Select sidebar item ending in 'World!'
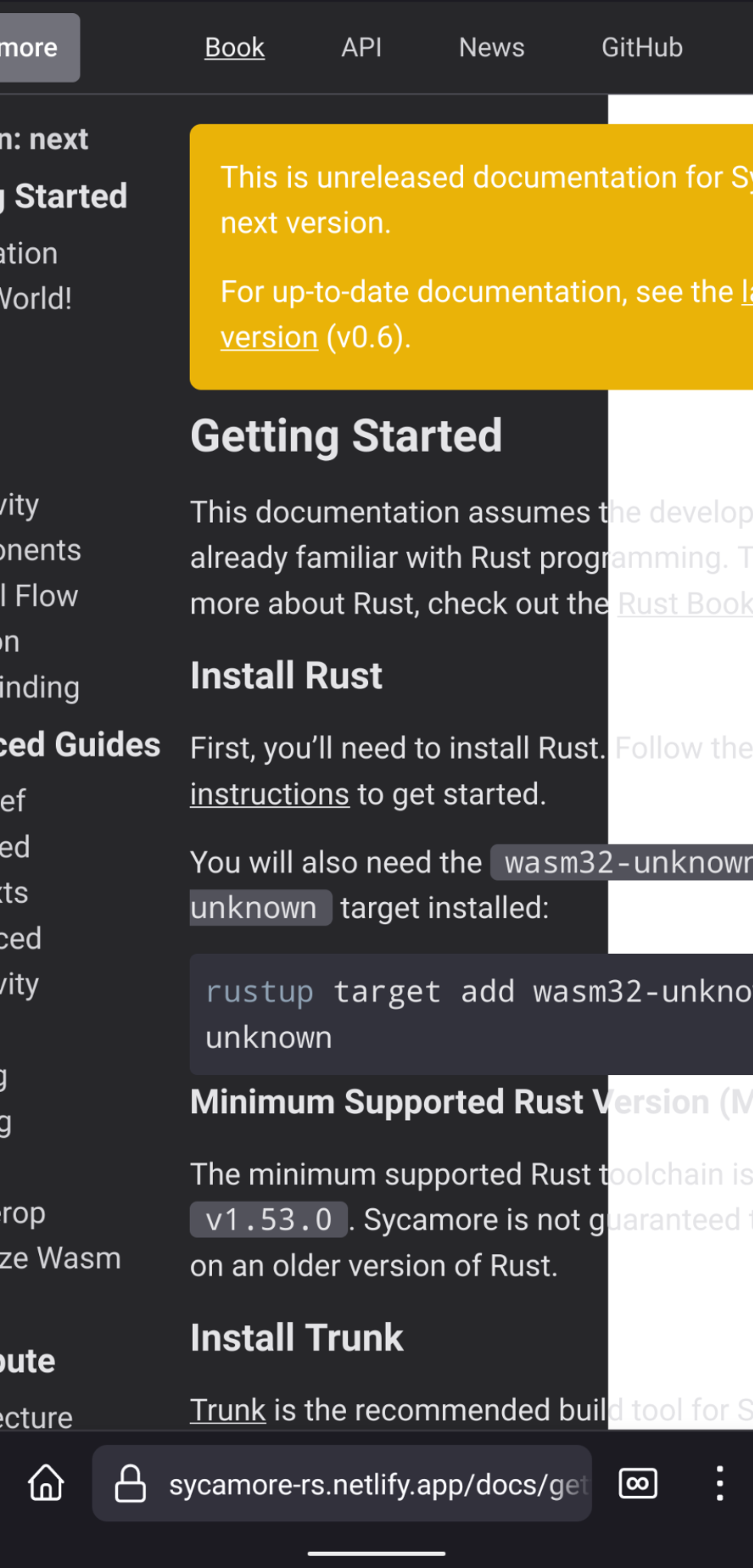Screen dimensions: 753x1568 tap(36, 299)
